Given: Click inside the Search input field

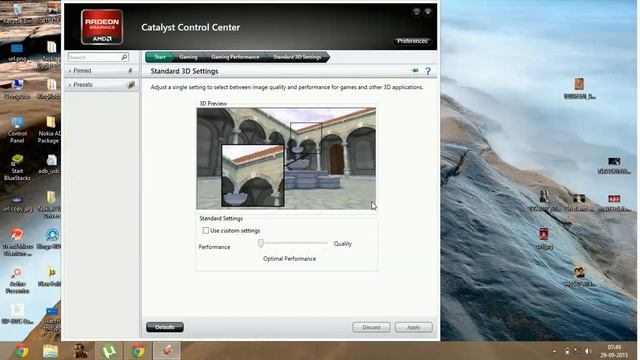Looking at the screenshot, I should pyautogui.click(x=94, y=57).
